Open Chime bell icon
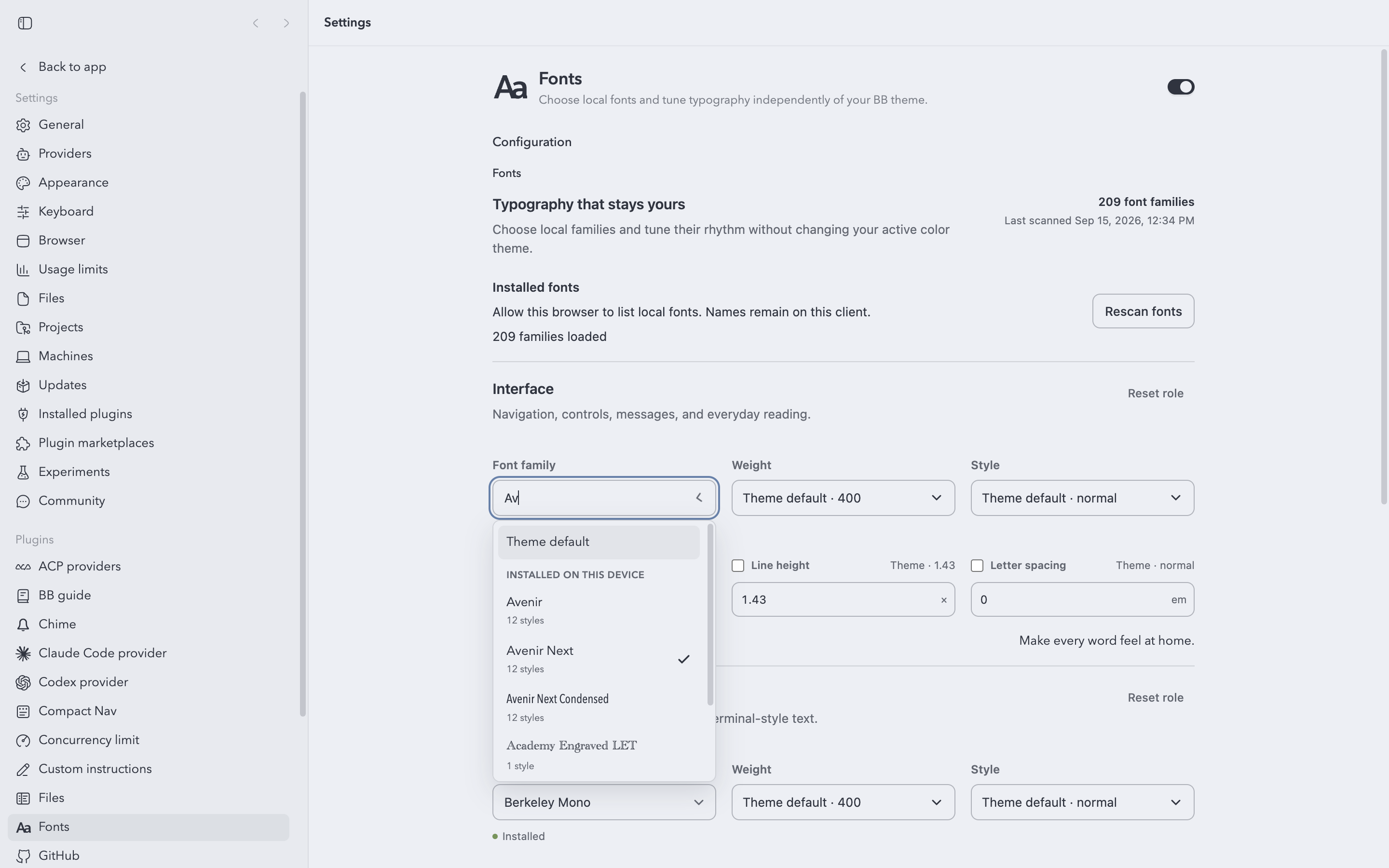Image resolution: width=1389 pixels, height=868 pixels. coord(23,624)
